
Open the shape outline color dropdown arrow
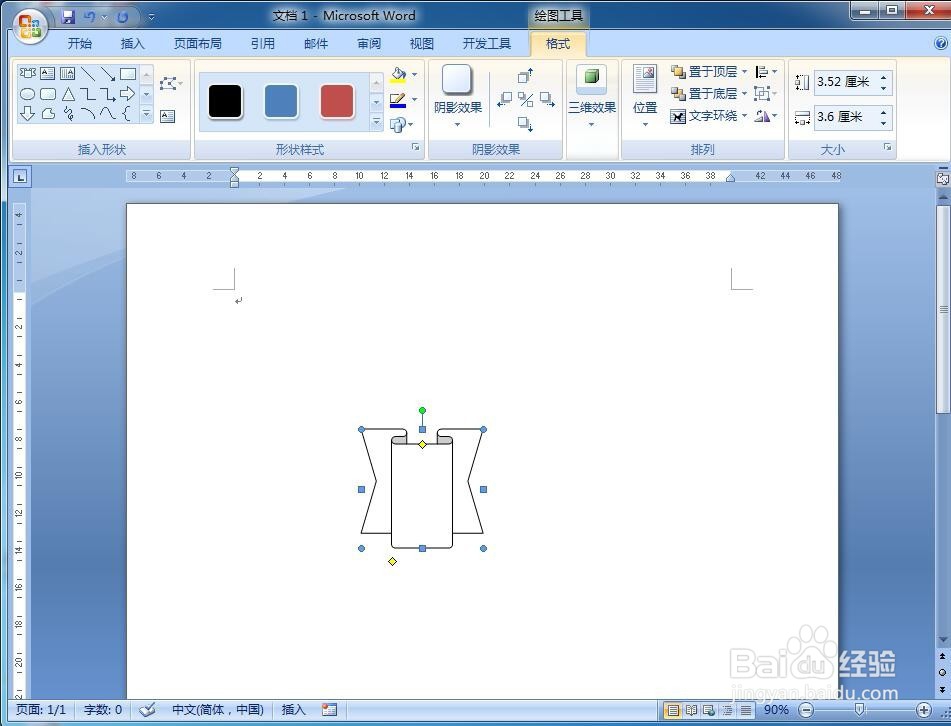(414, 99)
